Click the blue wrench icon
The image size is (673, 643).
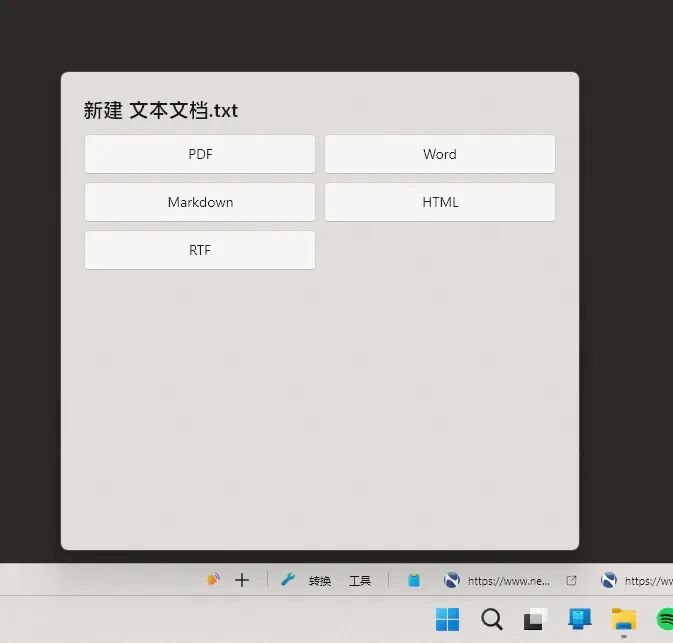coord(288,579)
